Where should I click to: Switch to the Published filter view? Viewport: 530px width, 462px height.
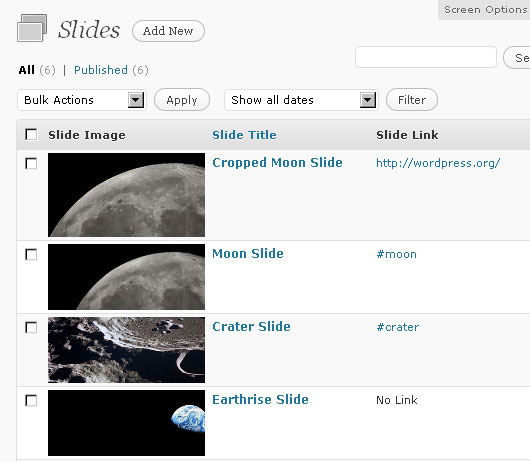(101, 70)
